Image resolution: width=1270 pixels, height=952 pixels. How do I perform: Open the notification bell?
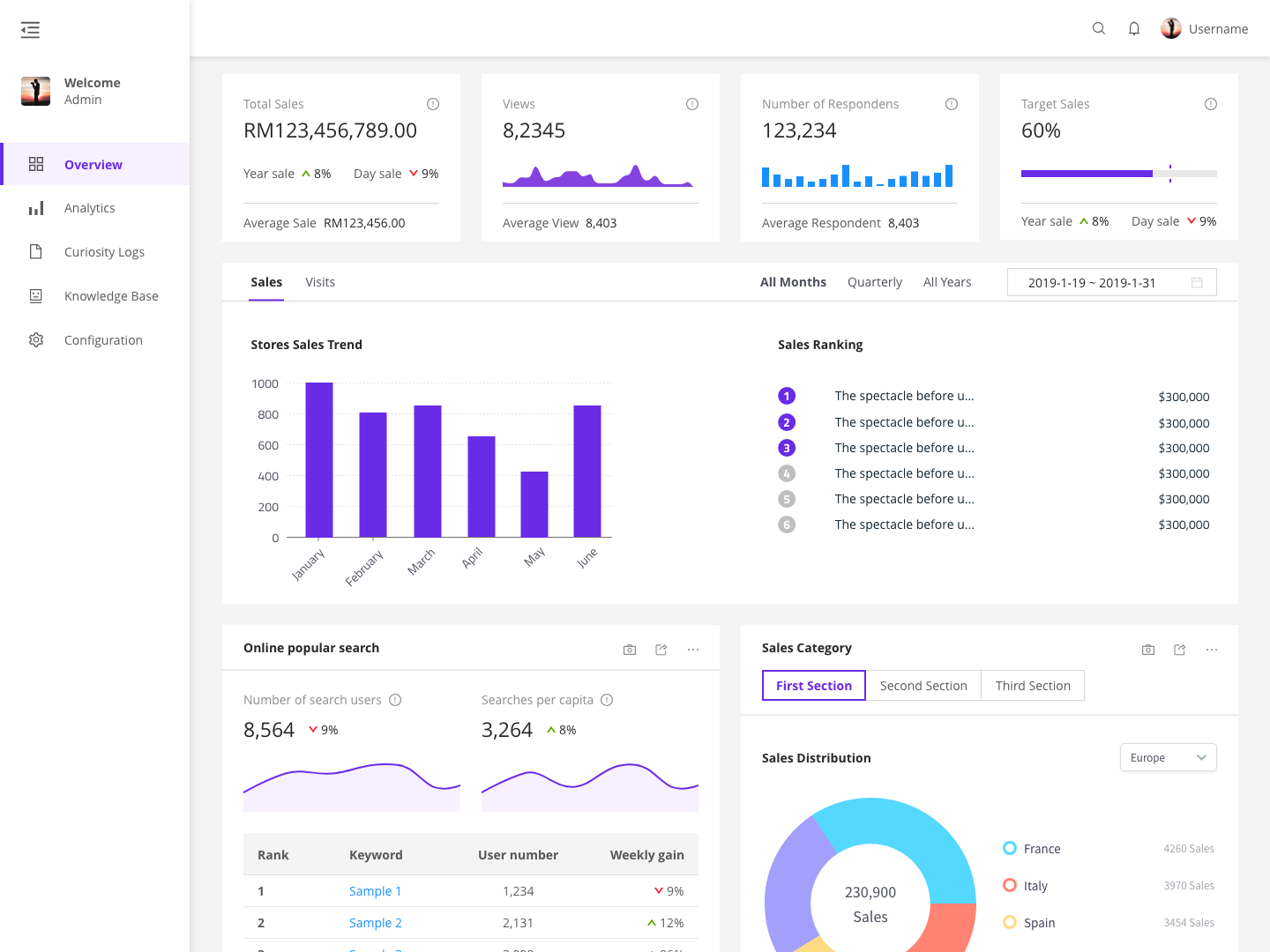click(1134, 28)
